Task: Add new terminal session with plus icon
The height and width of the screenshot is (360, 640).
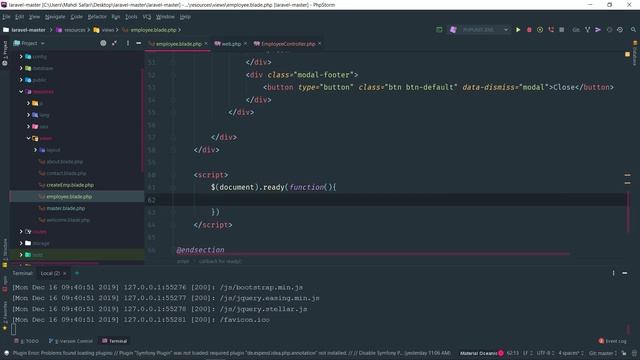Action: (77, 273)
